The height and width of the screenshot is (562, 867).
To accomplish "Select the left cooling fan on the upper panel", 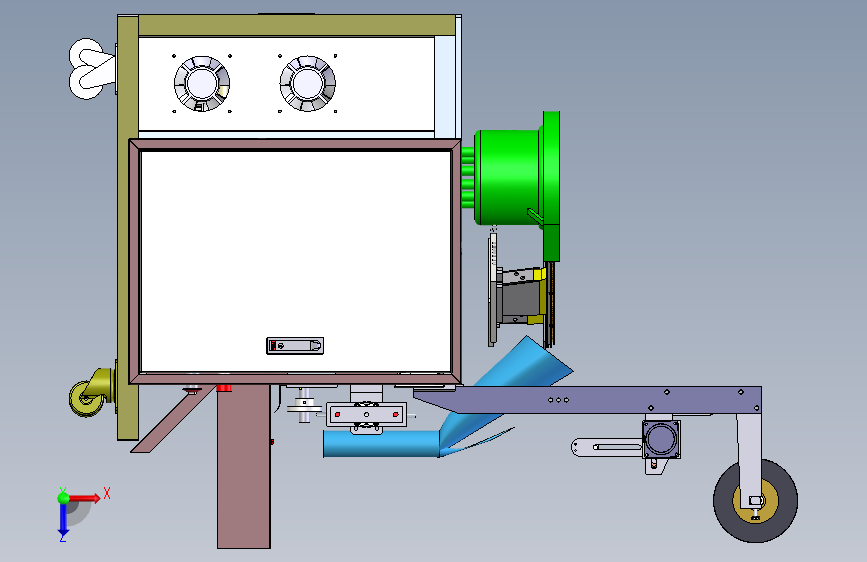I will (202, 84).
